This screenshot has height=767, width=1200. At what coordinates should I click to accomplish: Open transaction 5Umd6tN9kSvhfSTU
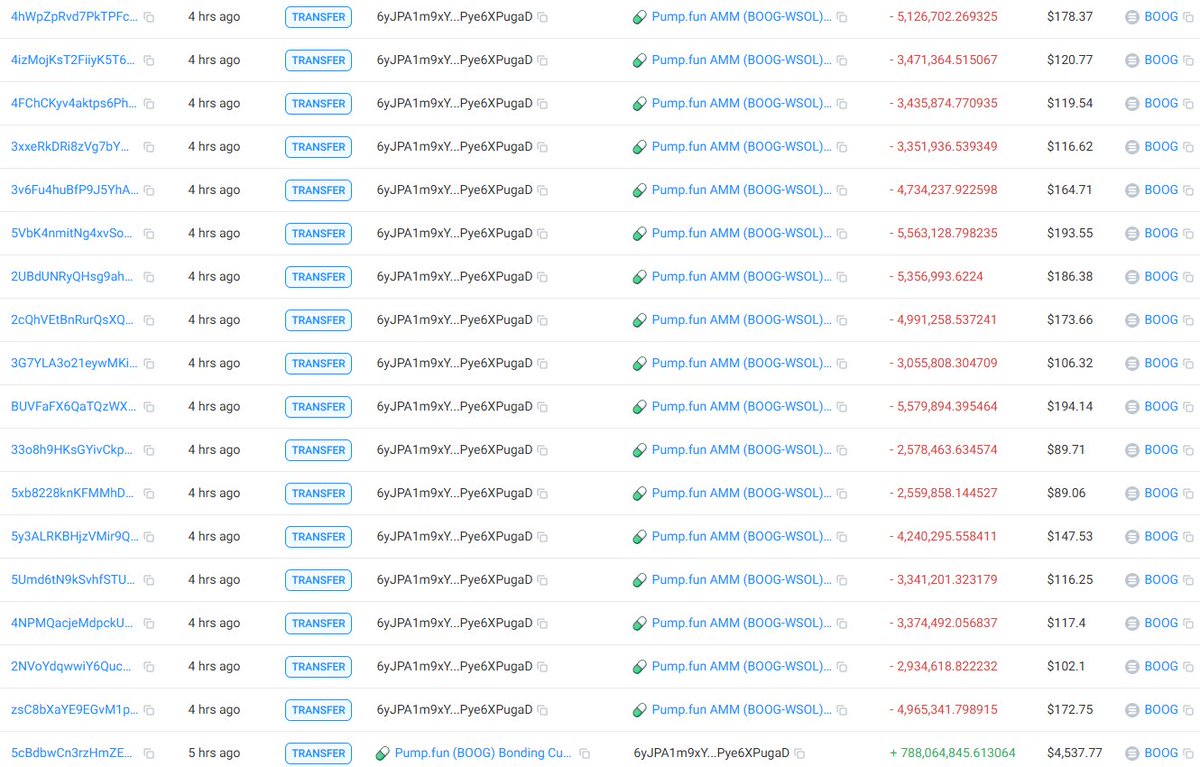(x=73, y=580)
